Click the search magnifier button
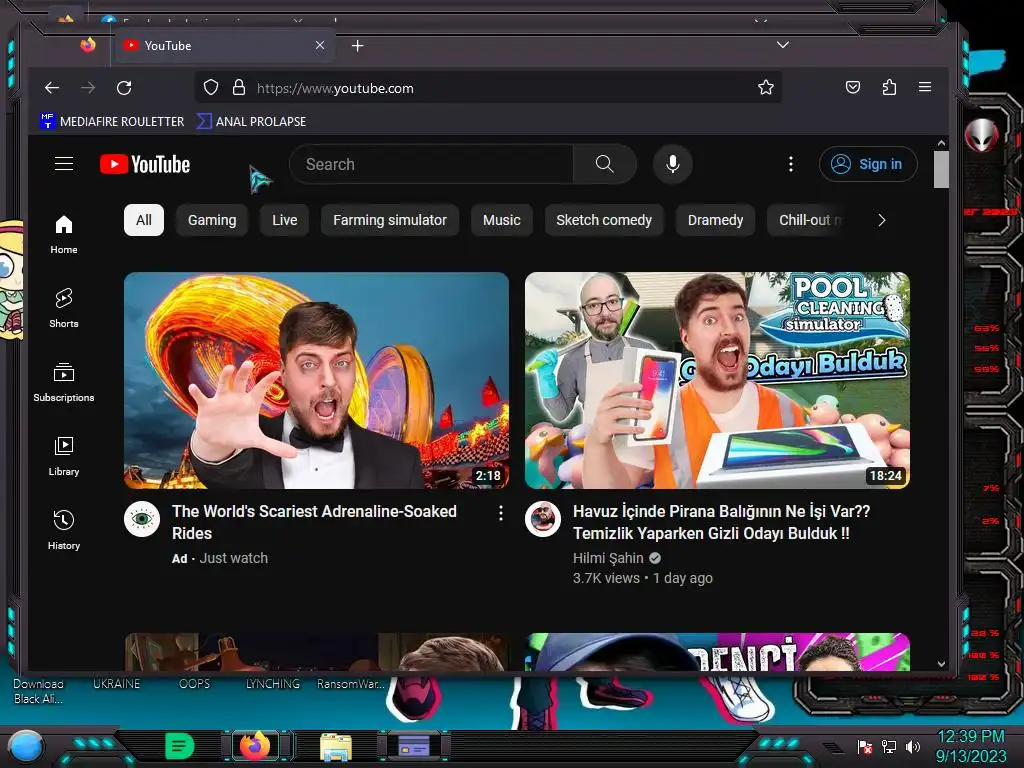The image size is (1024, 768). (x=605, y=164)
